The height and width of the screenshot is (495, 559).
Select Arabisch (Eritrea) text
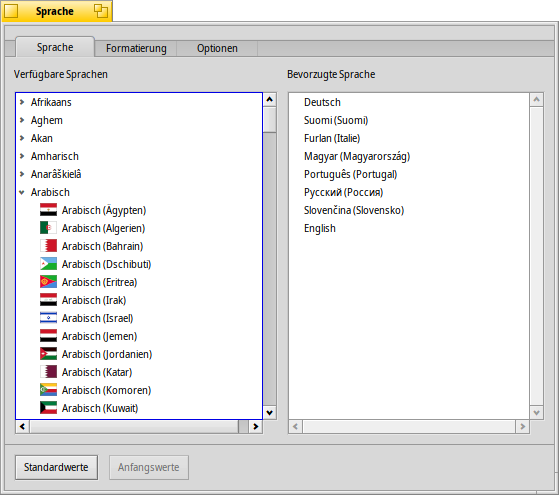pos(99,282)
